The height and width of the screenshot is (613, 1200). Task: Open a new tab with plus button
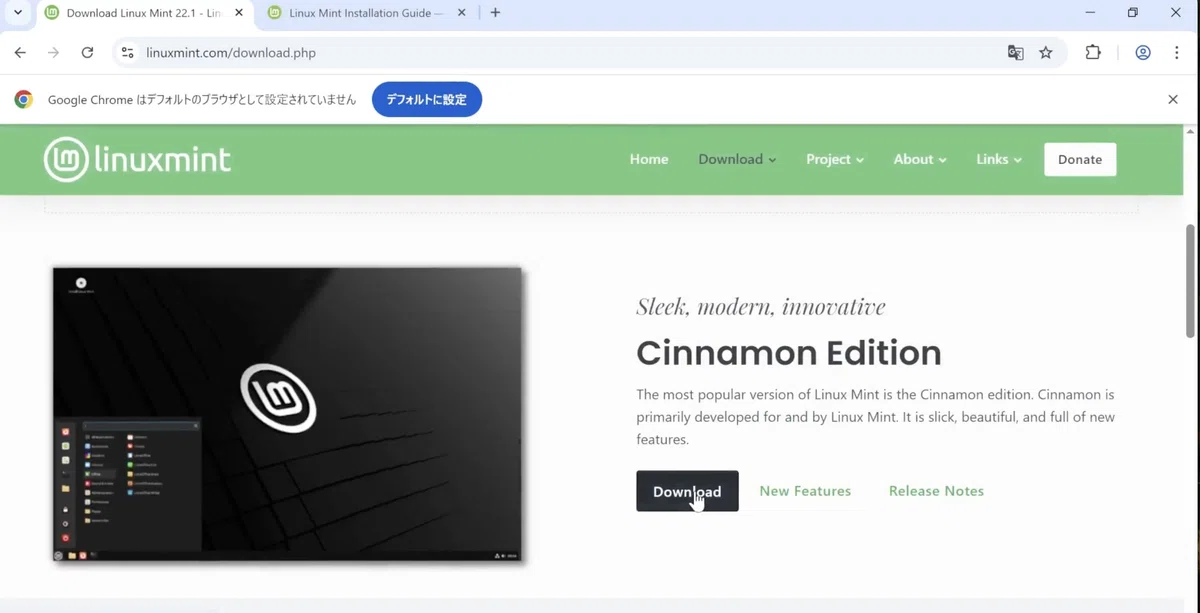click(x=495, y=13)
